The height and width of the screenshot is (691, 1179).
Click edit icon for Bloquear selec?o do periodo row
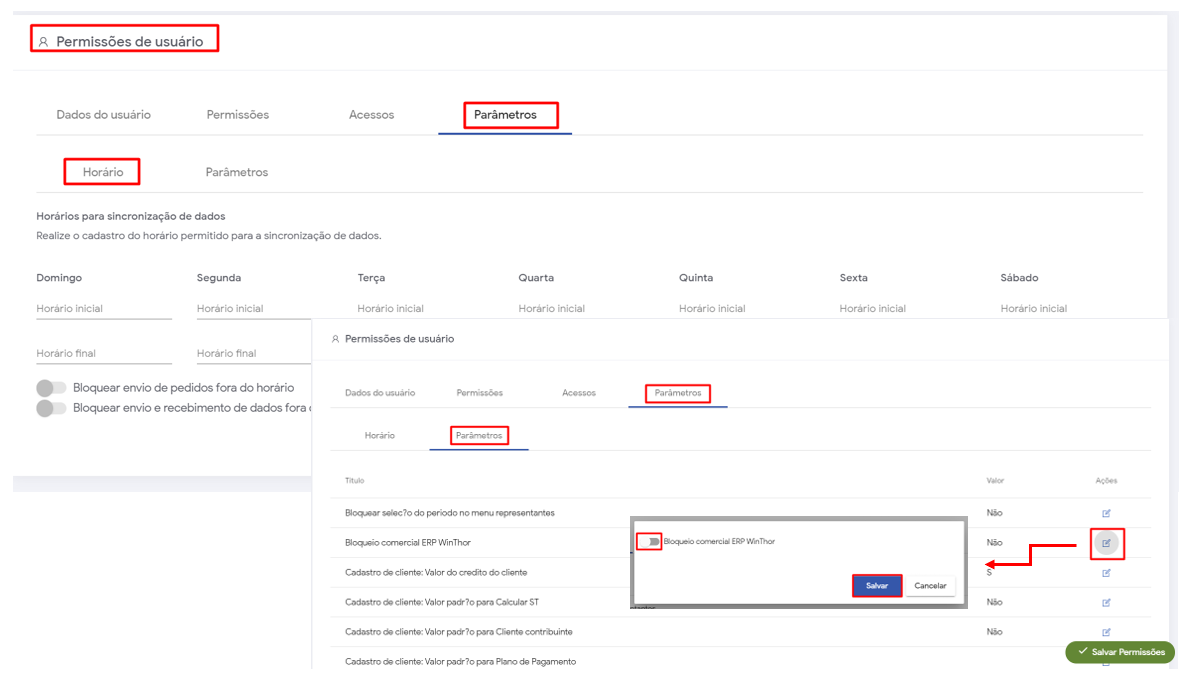(1106, 513)
